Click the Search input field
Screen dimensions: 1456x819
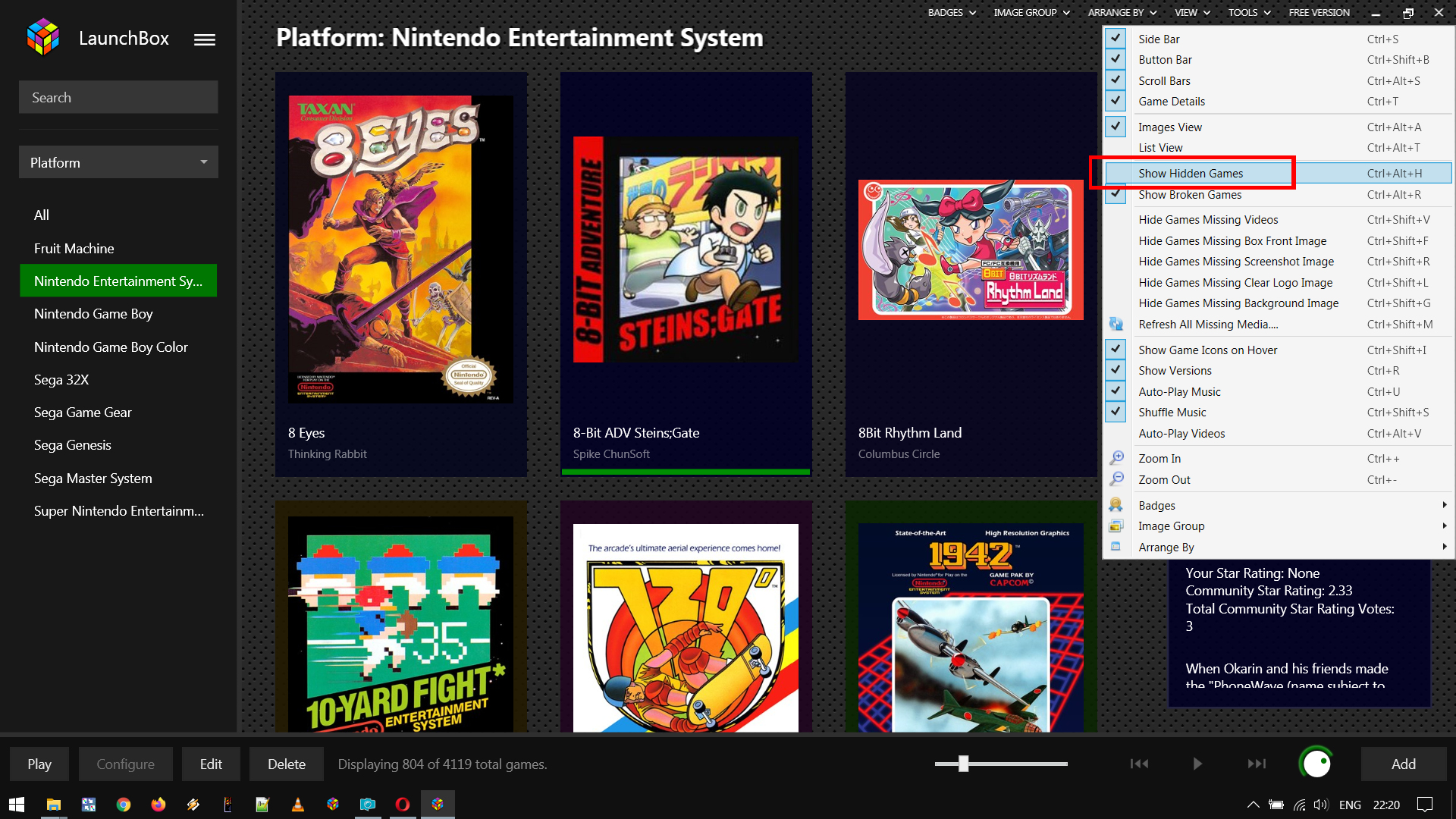point(118,98)
